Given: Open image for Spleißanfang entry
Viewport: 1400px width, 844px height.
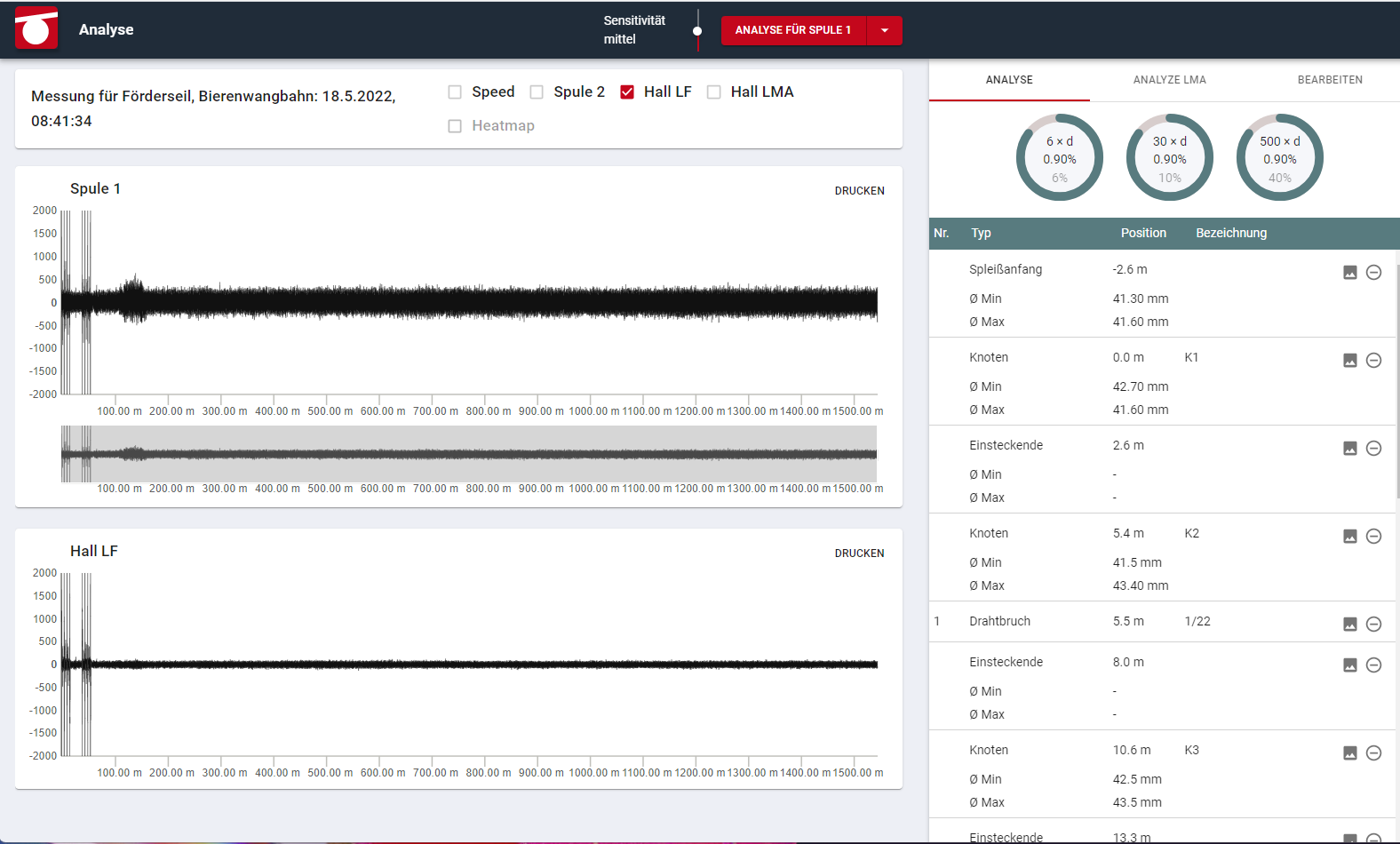Looking at the screenshot, I should pyautogui.click(x=1349, y=273).
